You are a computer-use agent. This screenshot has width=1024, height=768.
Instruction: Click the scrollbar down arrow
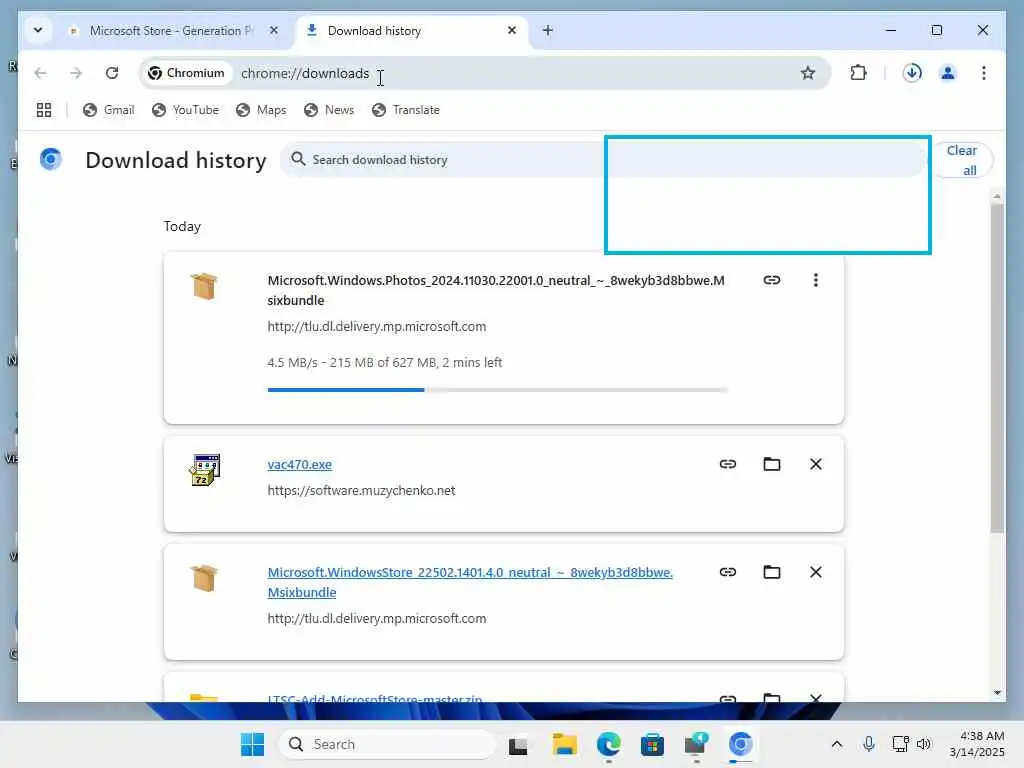[x=997, y=693]
